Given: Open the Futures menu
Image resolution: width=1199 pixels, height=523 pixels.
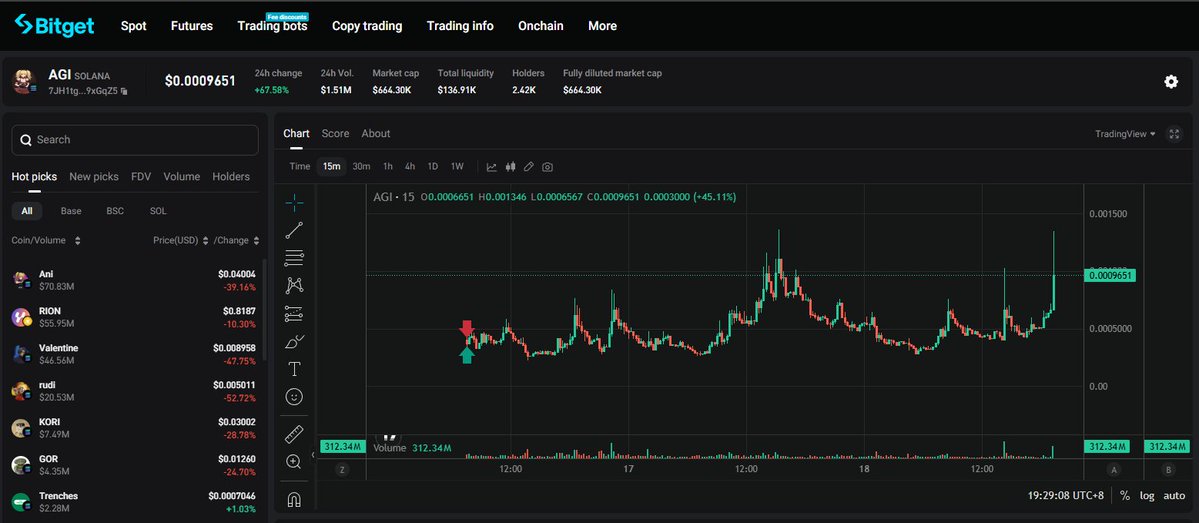Looking at the screenshot, I should click(x=192, y=26).
